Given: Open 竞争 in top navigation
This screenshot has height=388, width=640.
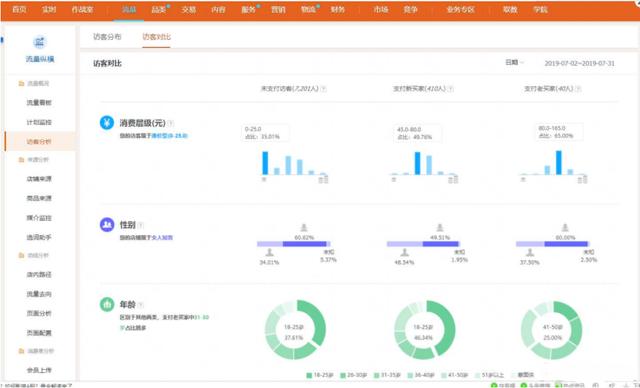Looking at the screenshot, I should 410,9.
